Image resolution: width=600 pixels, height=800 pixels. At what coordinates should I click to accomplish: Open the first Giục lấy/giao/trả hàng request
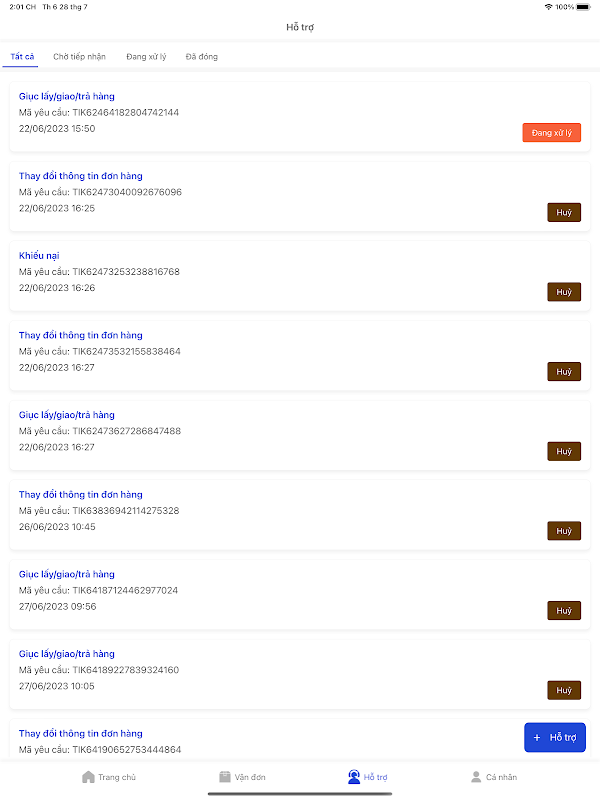(67, 96)
